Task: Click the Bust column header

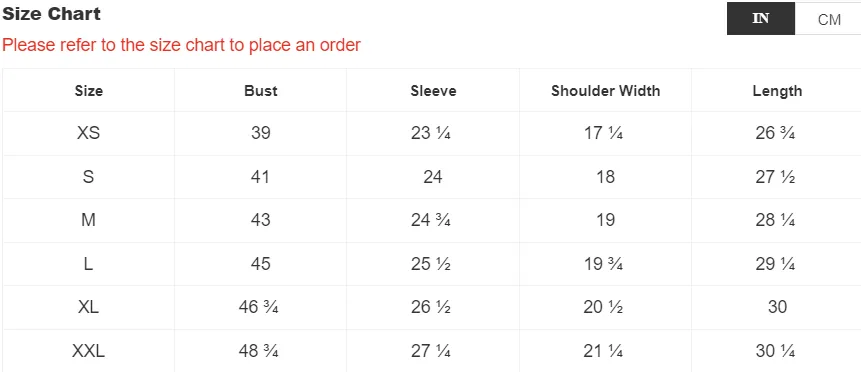Action: [261, 91]
